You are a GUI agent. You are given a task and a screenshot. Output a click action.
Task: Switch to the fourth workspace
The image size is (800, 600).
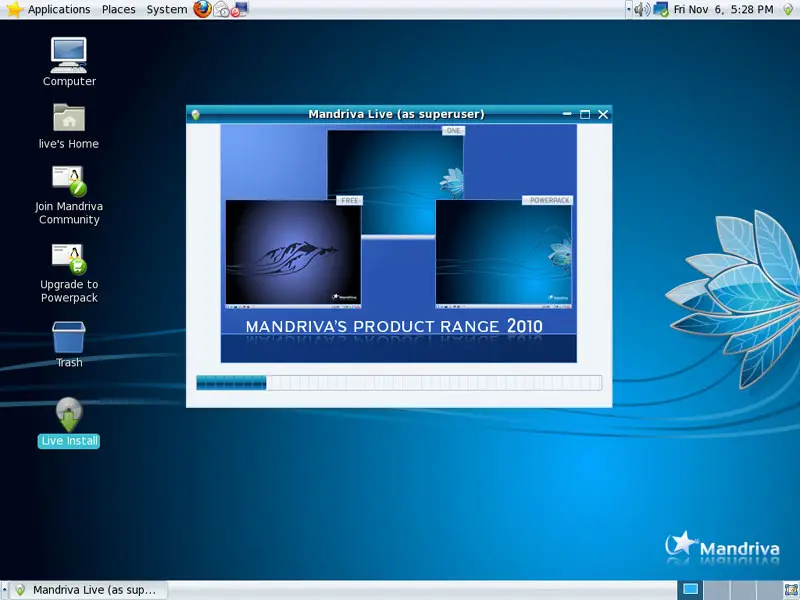pos(769,590)
